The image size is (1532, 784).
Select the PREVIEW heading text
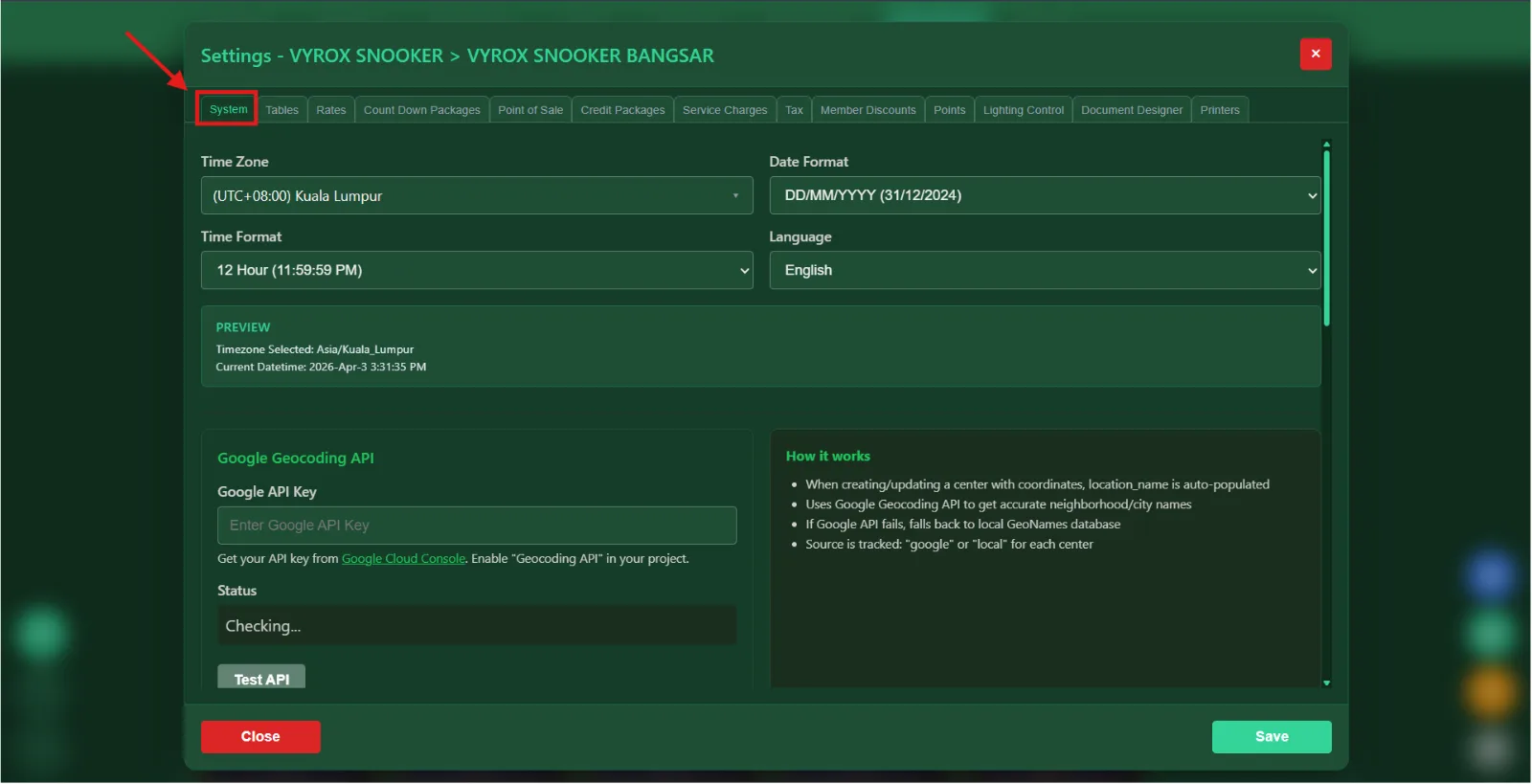[x=243, y=327]
